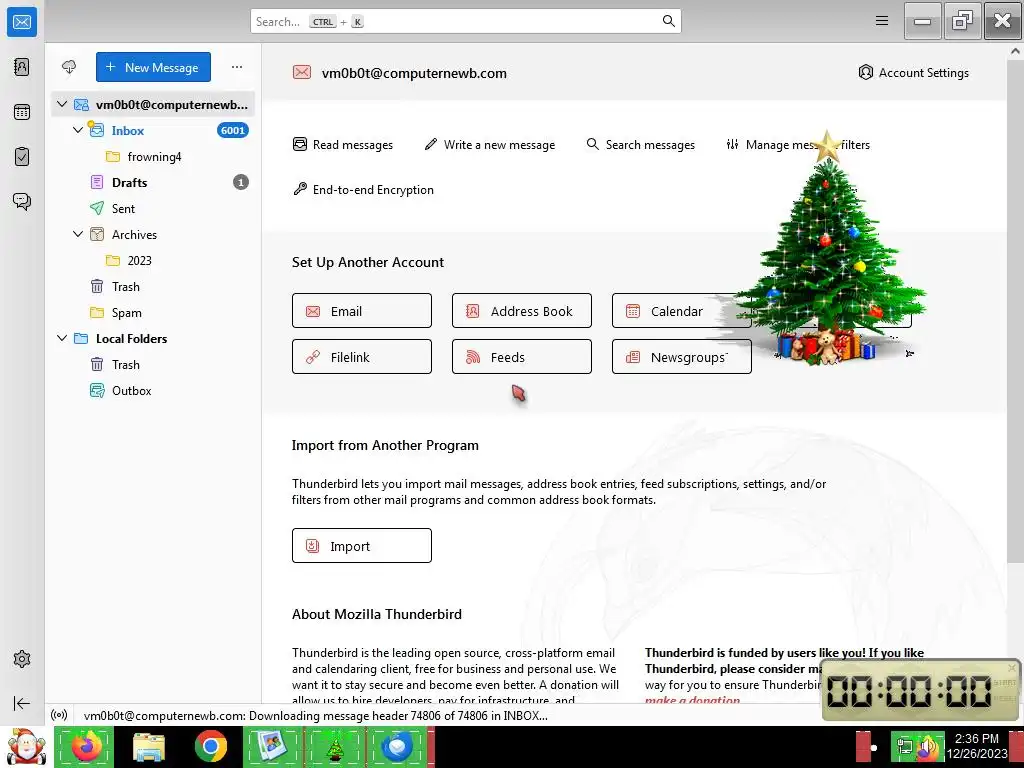Set up Newsgroups account
The height and width of the screenshot is (768, 1024).
(681, 357)
